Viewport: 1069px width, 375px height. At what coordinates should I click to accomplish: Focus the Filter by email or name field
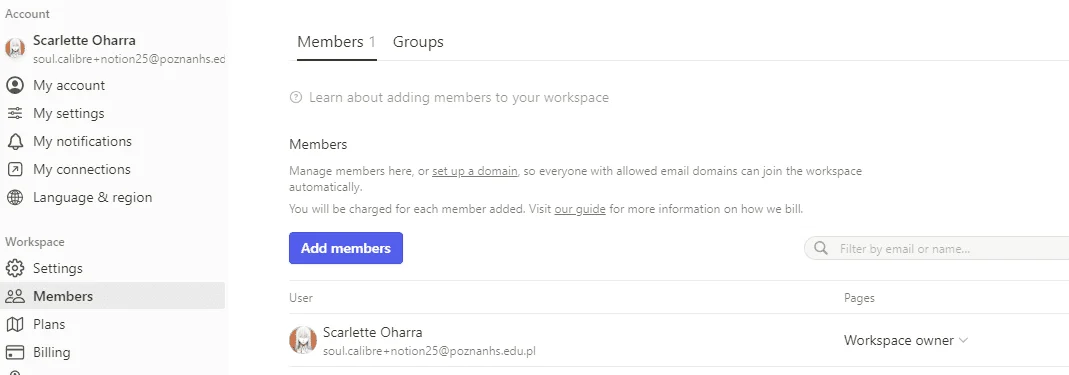click(937, 249)
